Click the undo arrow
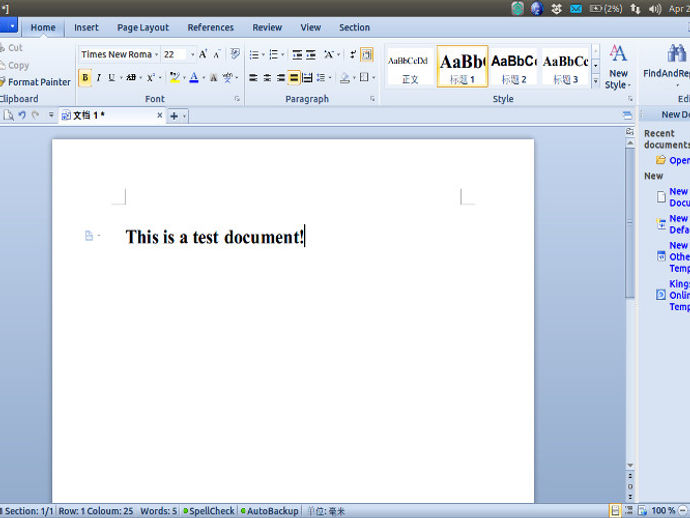Image resolution: width=690 pixels, height=518 pixels. click(x=22, y=115)
